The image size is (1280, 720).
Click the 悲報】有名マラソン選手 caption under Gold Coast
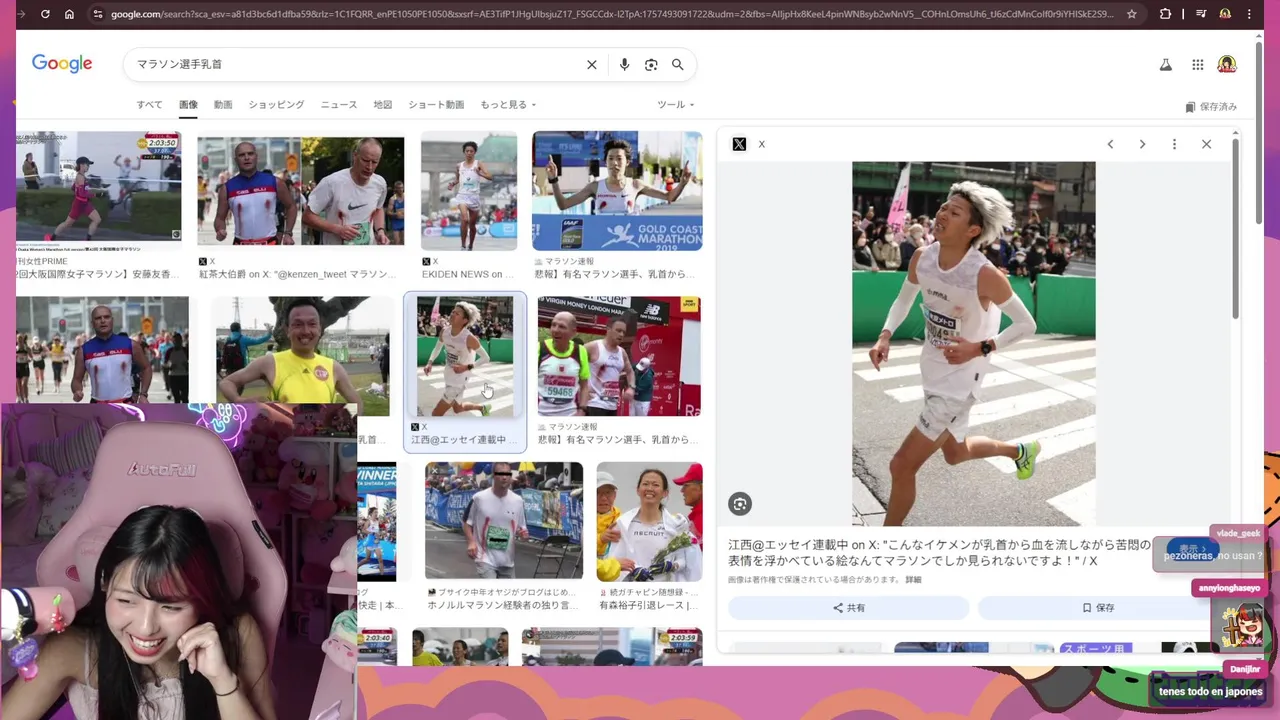[x=616, y=274]
